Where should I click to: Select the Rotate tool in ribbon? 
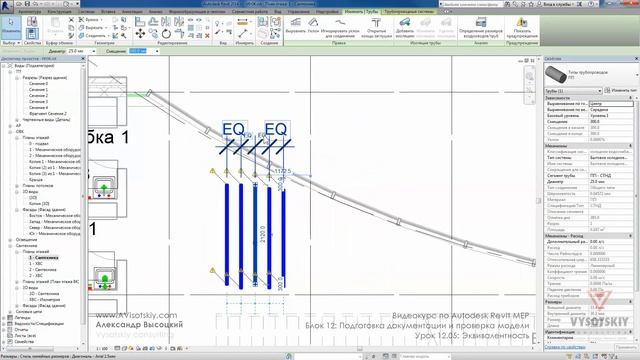click(166, 33)
